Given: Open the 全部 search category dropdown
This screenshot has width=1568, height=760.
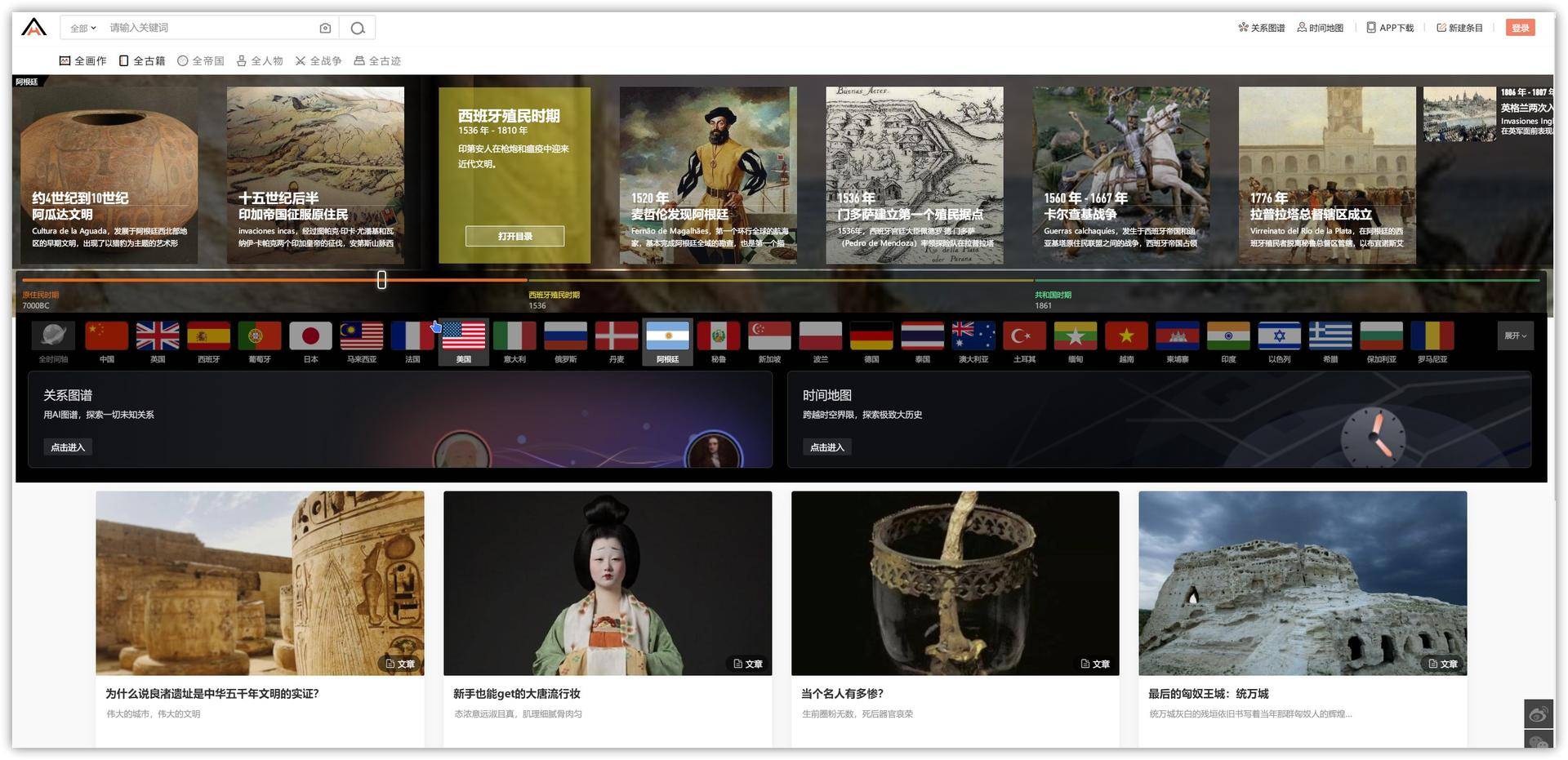Looking at the screenshot, I should point(82,28).
